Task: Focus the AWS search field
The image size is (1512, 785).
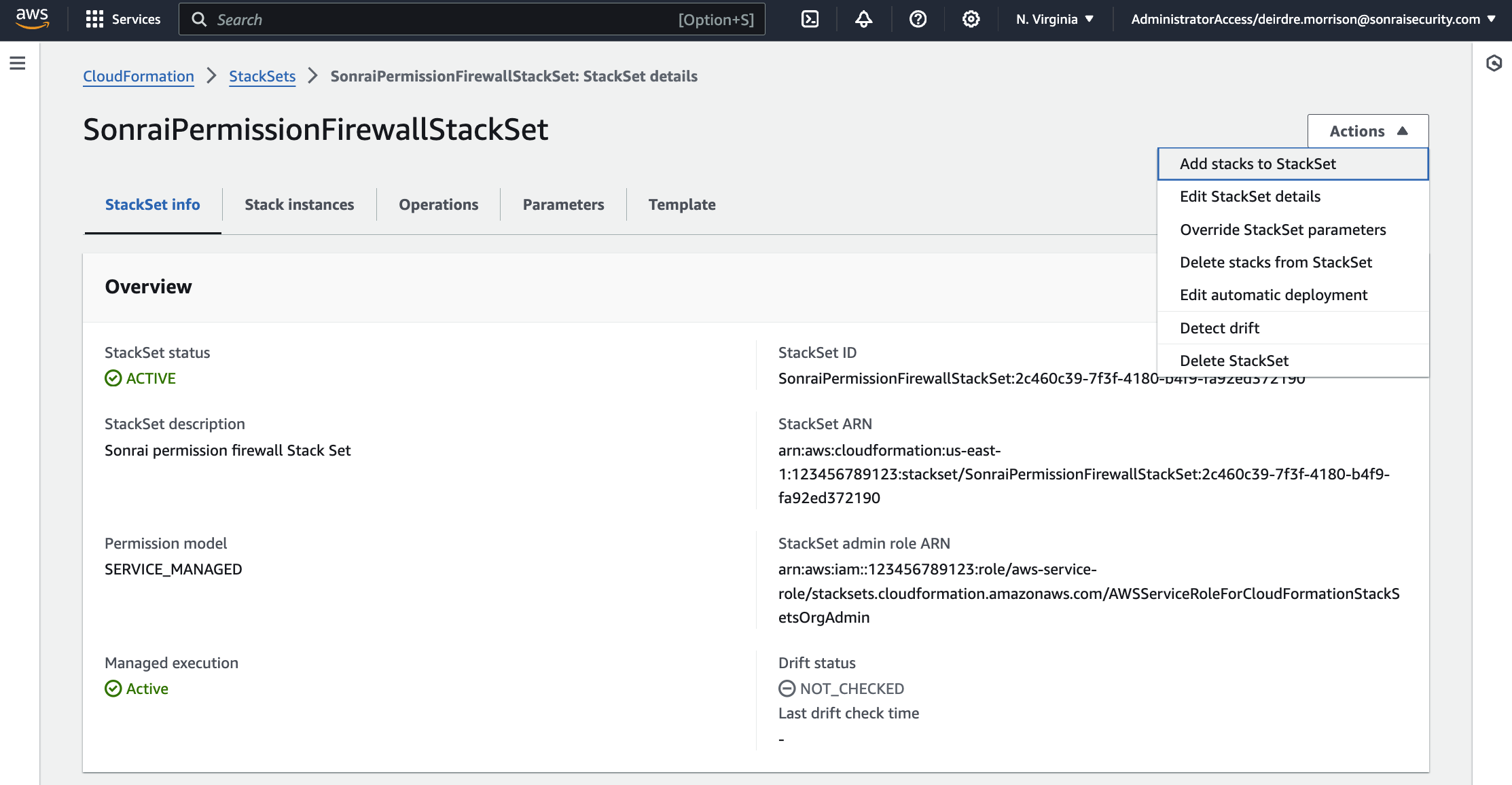Action: pos(471,19)
